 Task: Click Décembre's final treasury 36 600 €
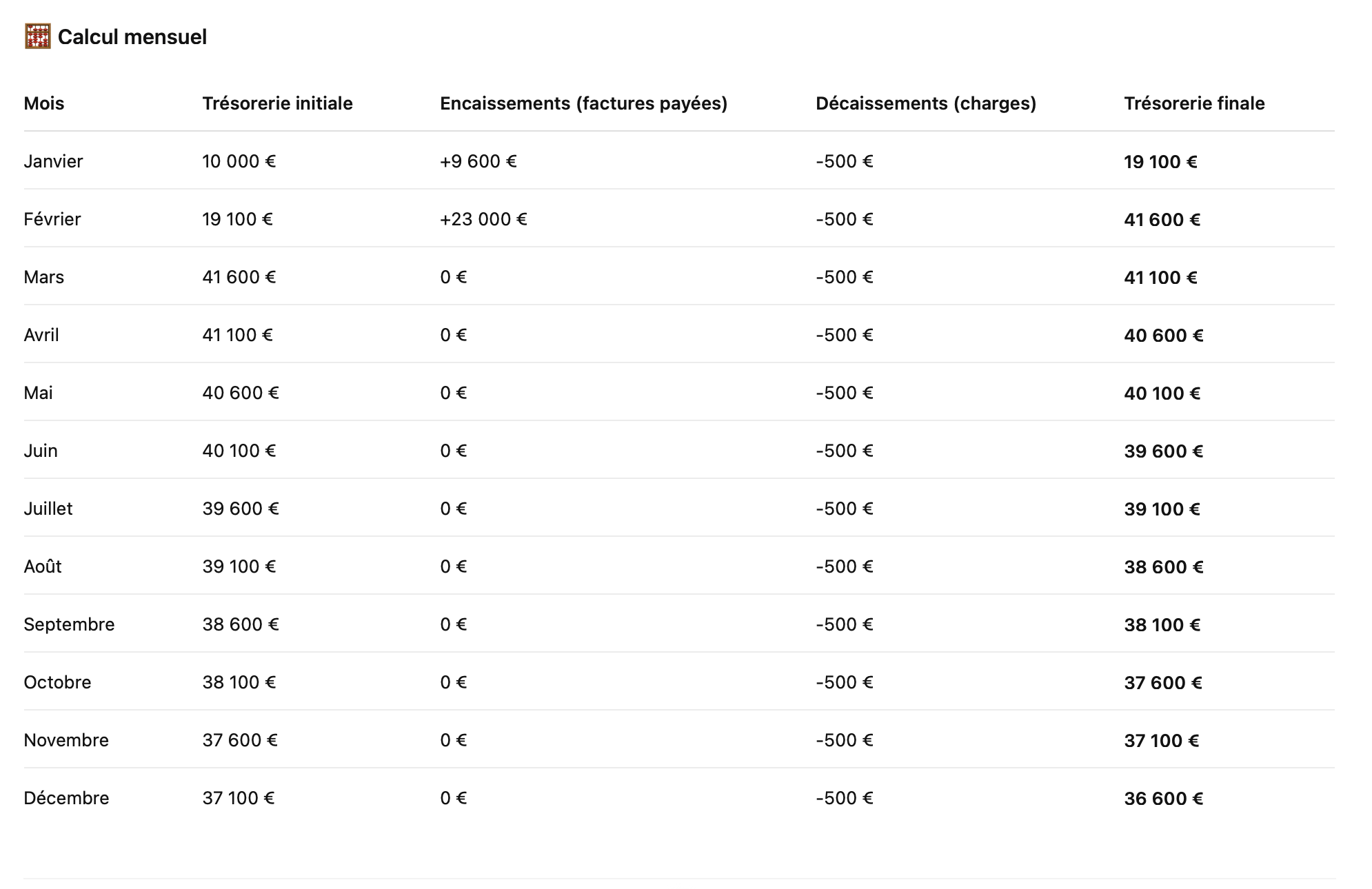tap(1163, 799)
